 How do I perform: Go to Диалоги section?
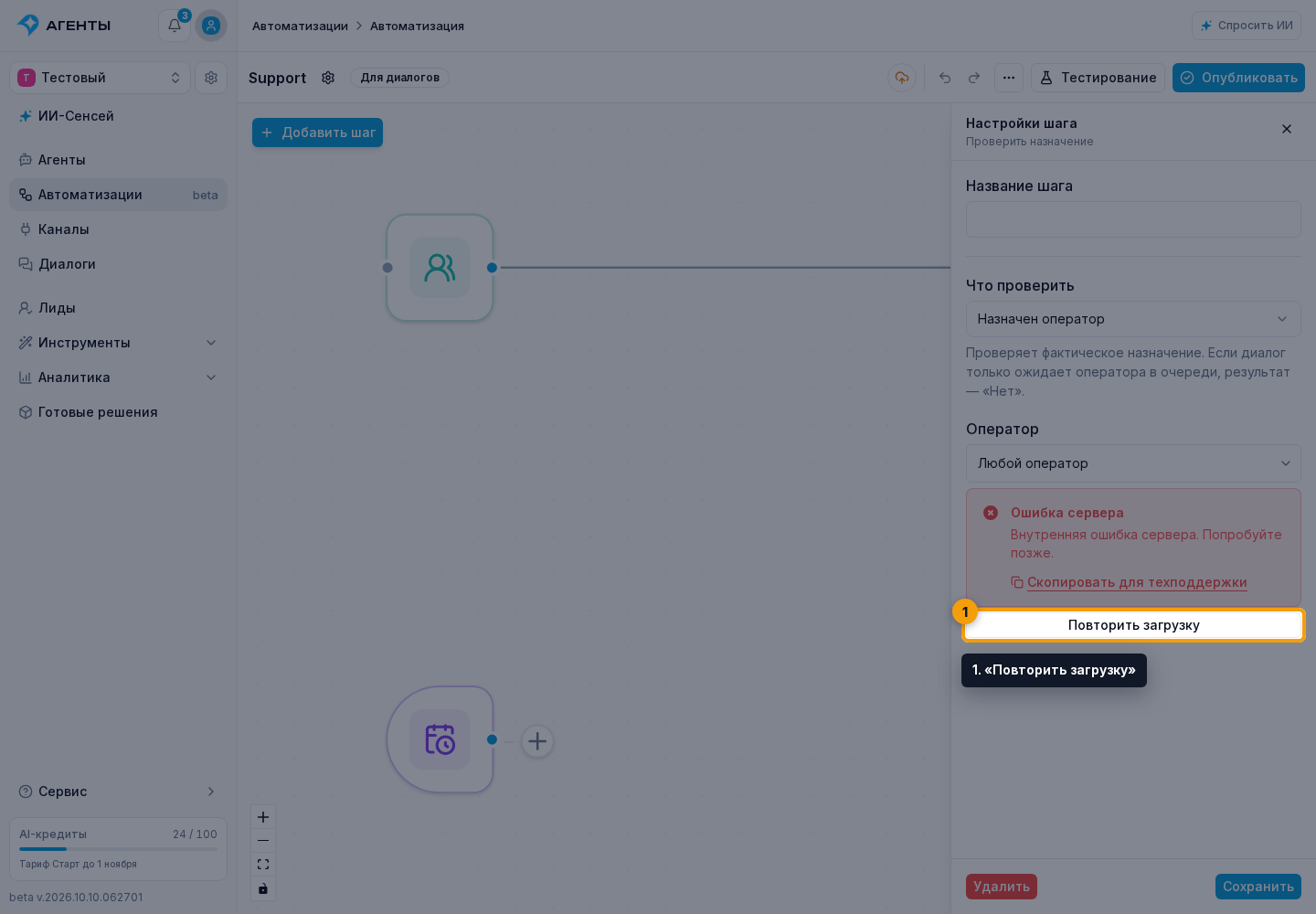point(118,264)
